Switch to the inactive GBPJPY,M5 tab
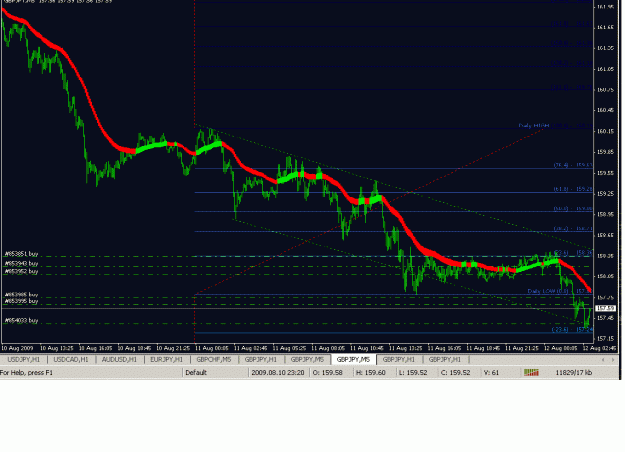 pyautogui.click(x=307, y=360)
